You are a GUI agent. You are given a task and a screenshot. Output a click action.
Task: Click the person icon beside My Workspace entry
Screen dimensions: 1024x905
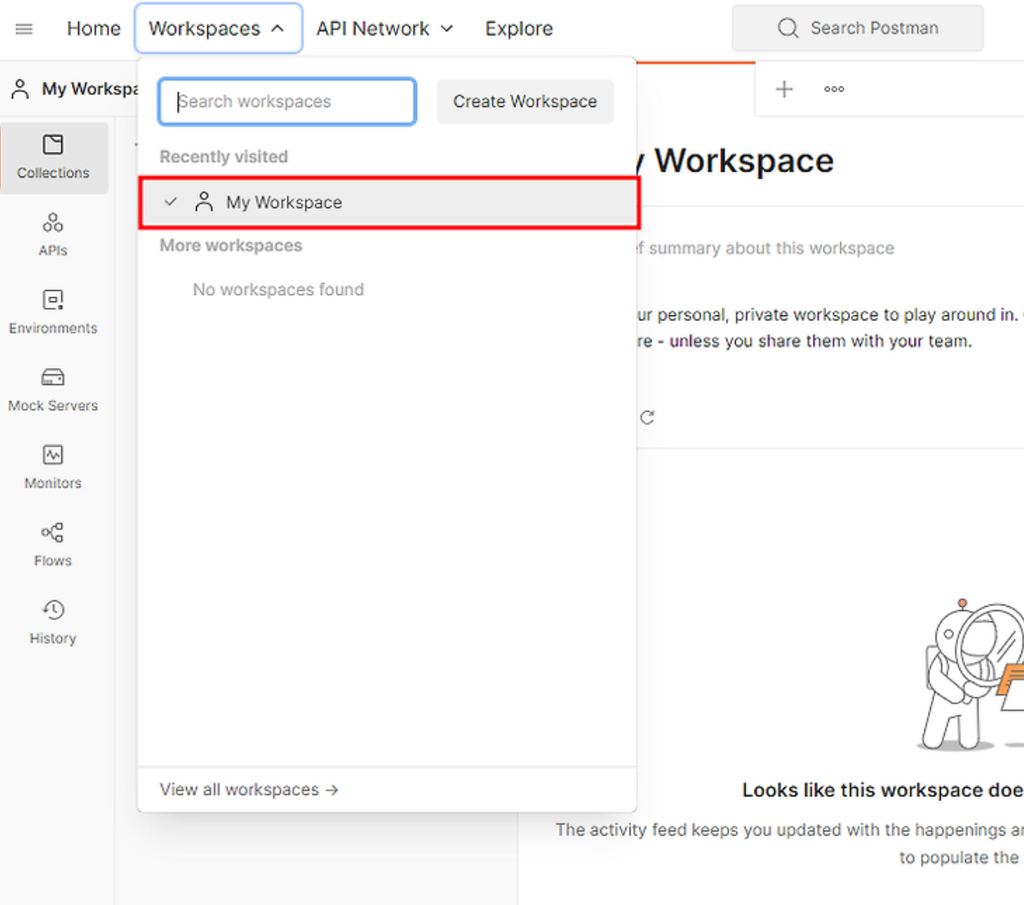204,202
